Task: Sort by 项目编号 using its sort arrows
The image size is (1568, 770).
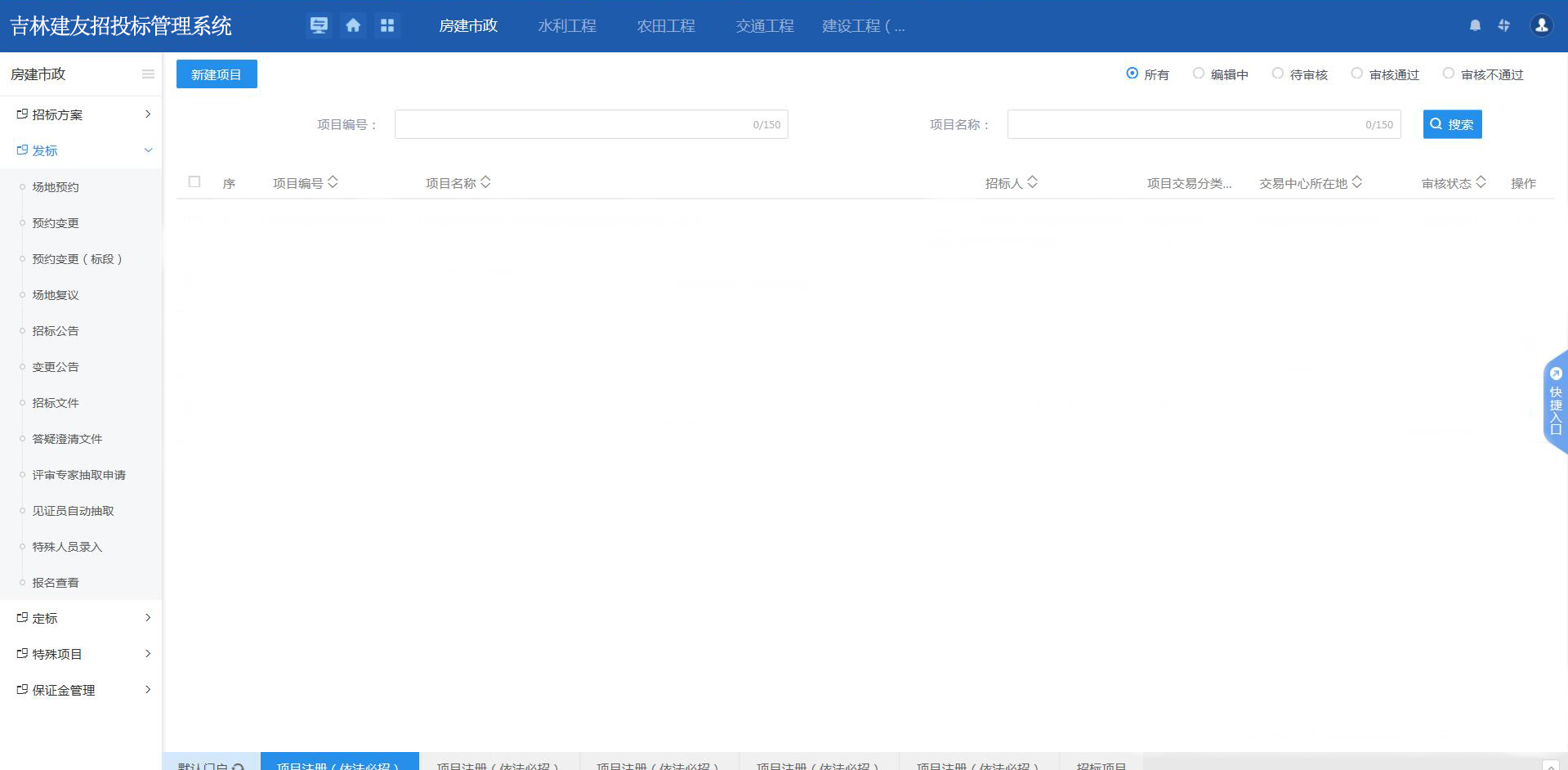Action: coord(333,182)
